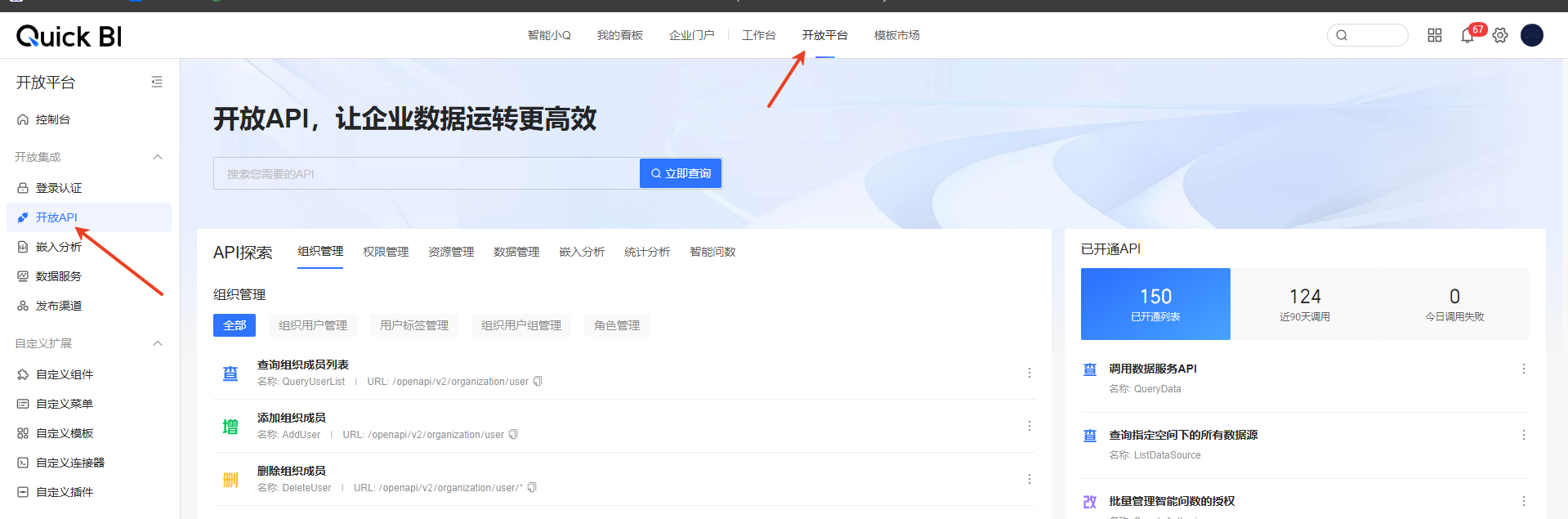1568x519 pixels.
Task: Click the user avatar icon
Action: coord(1531,35)
